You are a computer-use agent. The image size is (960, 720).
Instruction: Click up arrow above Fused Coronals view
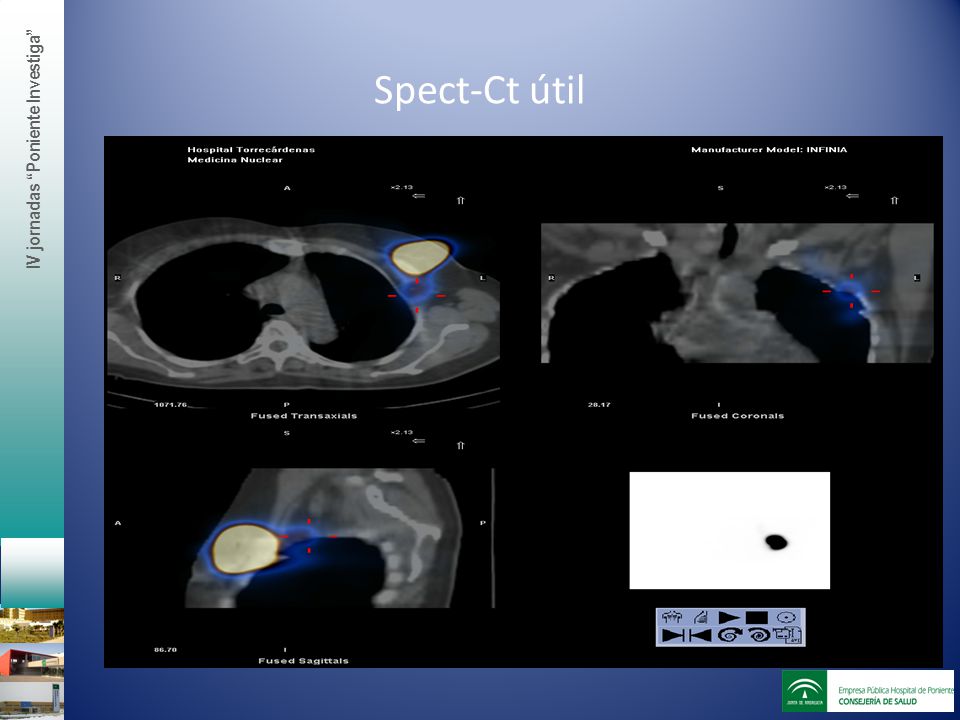pyautogui.click(x=894, y=200)
